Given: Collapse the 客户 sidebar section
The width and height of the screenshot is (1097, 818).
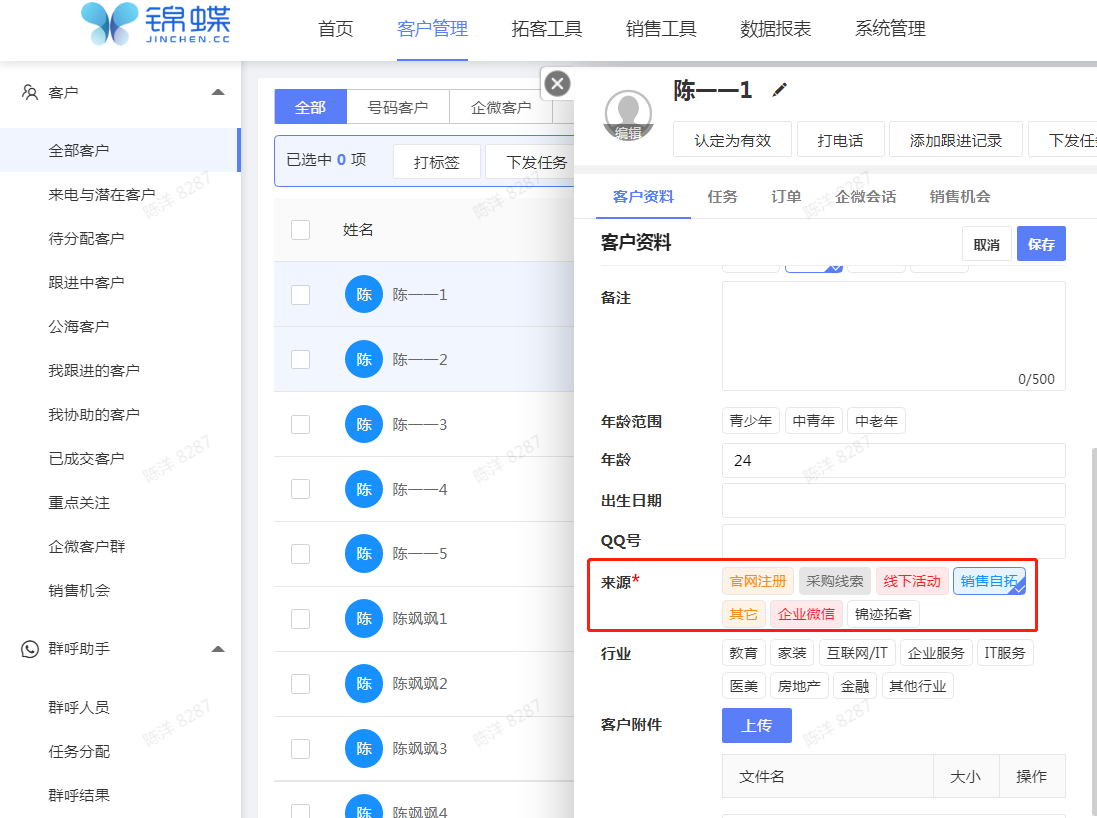Looking at the screenshot, I should coord(218,92).
